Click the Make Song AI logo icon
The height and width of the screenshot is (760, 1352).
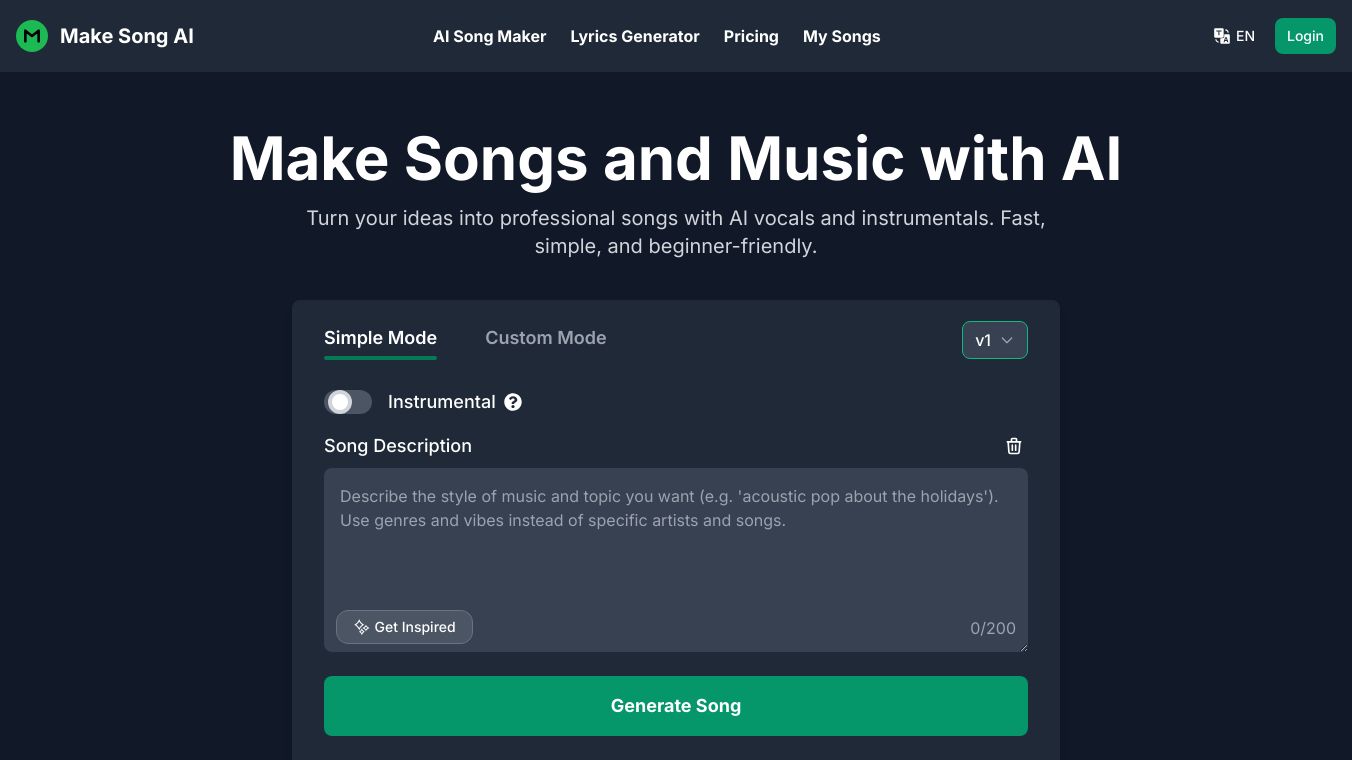tap(32, 36)
